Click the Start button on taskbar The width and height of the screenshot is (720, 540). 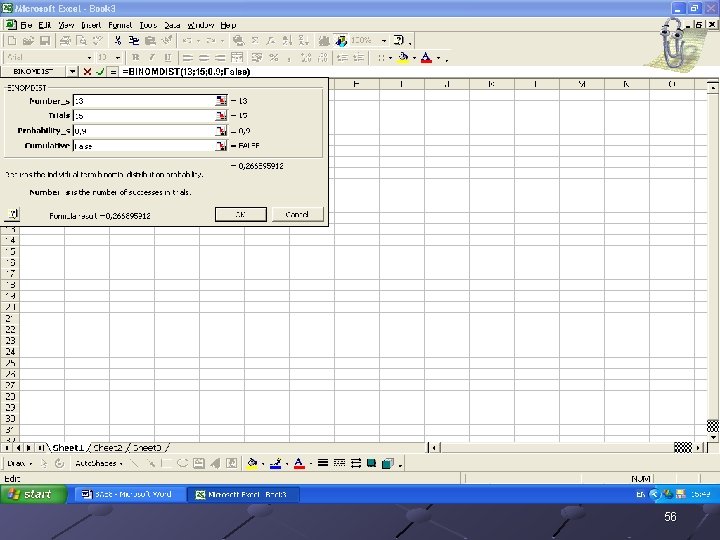[x=33, y=494]
